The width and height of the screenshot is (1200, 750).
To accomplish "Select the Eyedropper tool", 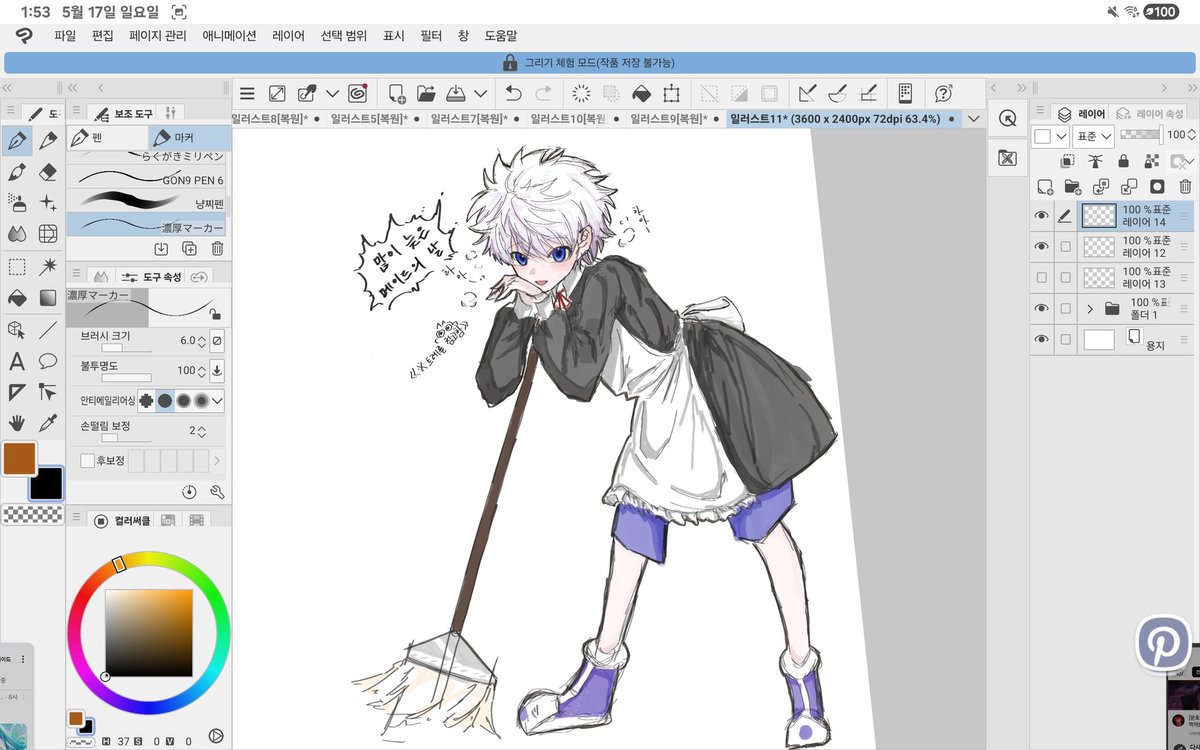I will click(48, 423).
